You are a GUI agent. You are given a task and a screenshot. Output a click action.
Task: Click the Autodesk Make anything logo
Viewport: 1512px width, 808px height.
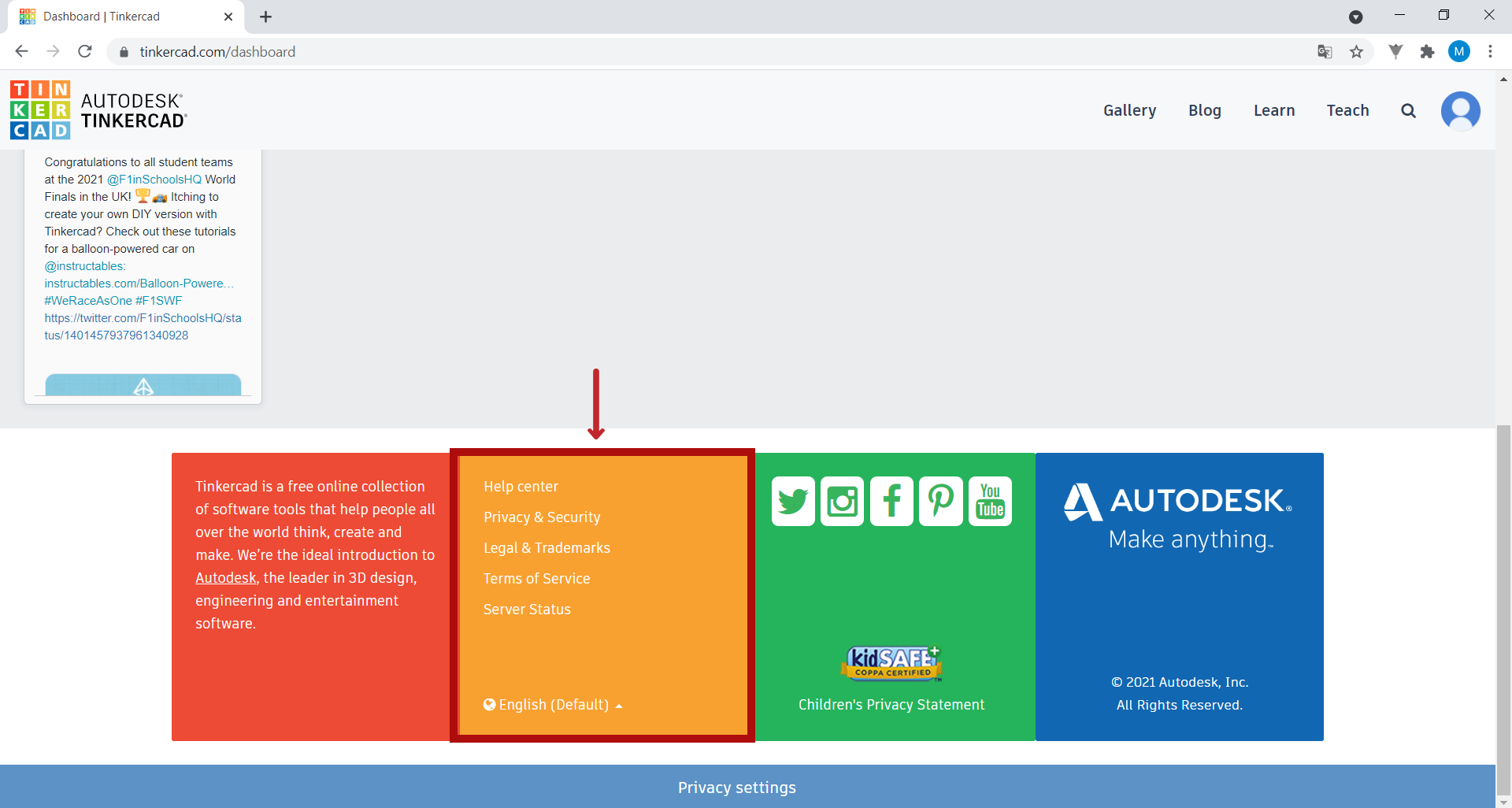[1179, 517]
